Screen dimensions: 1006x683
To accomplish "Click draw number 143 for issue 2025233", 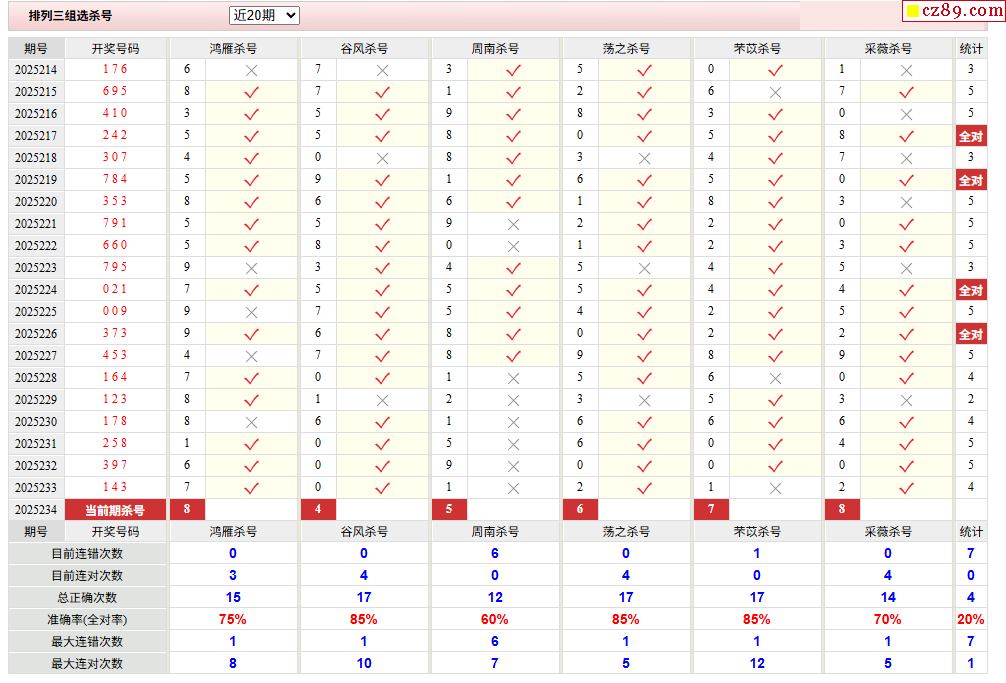I will pos(115,487).
